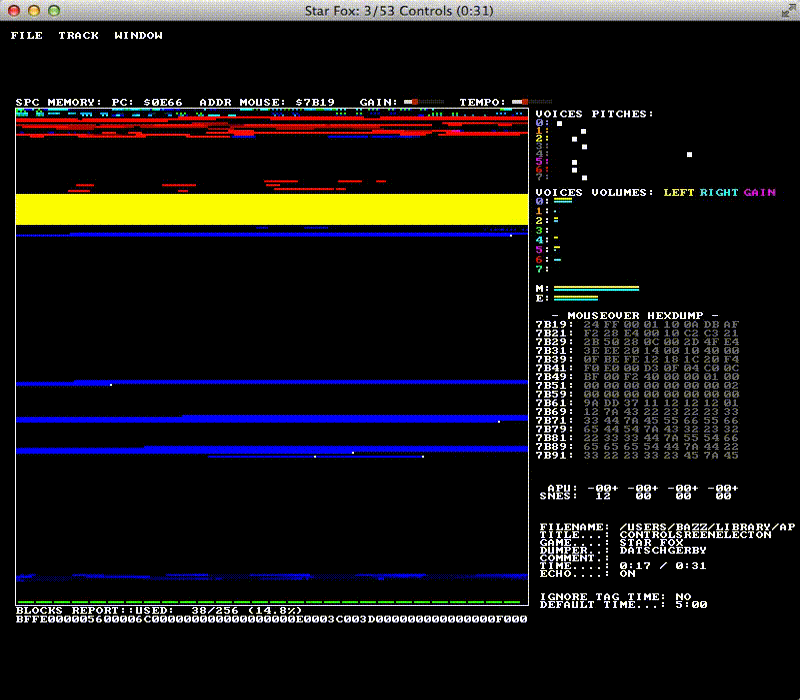800x700 pixels.
Task: Toggle voice 5 in Voices Volumes list
Action: click(540, 249)
